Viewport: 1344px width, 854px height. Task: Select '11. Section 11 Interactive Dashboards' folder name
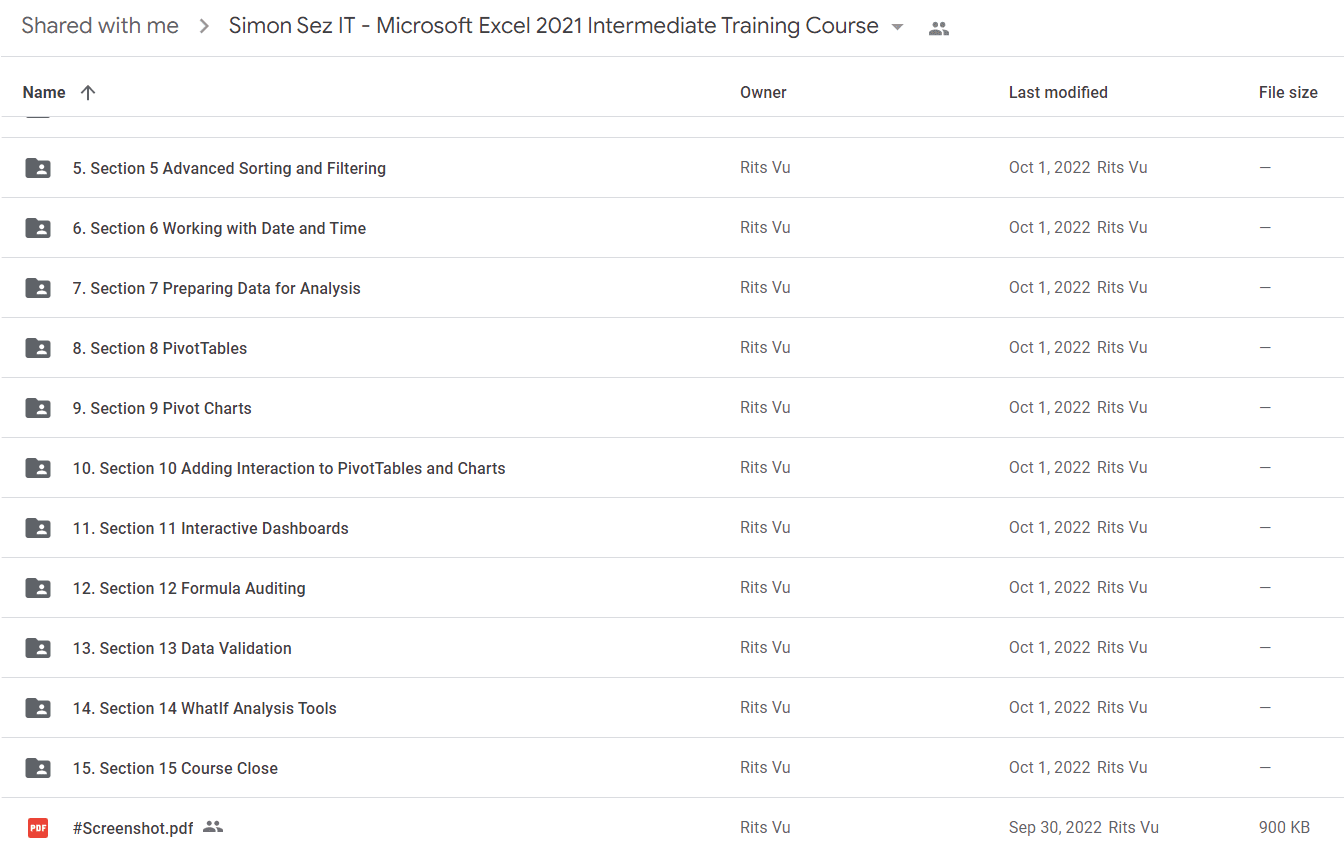[x=211, y=528]
